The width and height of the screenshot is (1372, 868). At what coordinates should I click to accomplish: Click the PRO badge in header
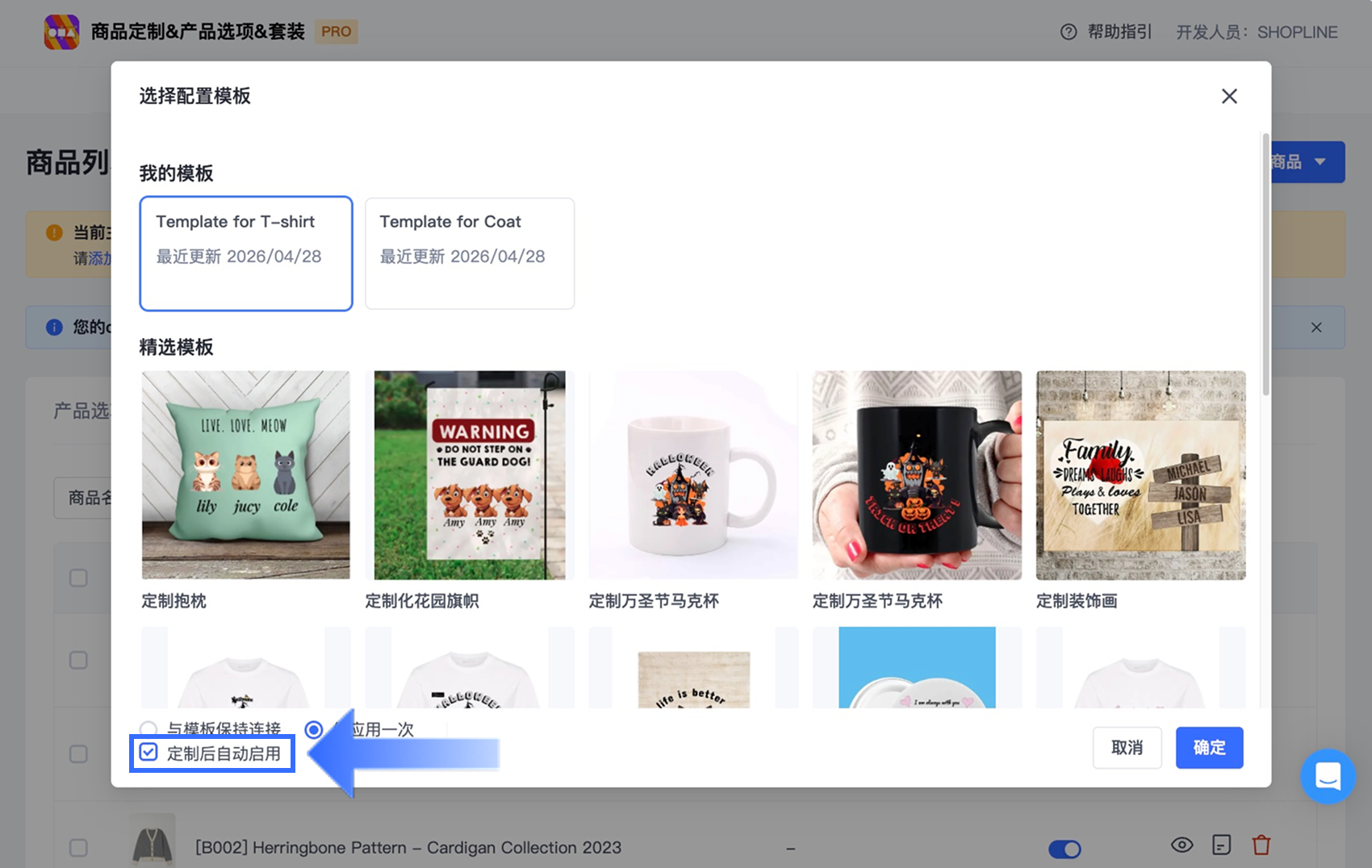click(x=336, y=31)
